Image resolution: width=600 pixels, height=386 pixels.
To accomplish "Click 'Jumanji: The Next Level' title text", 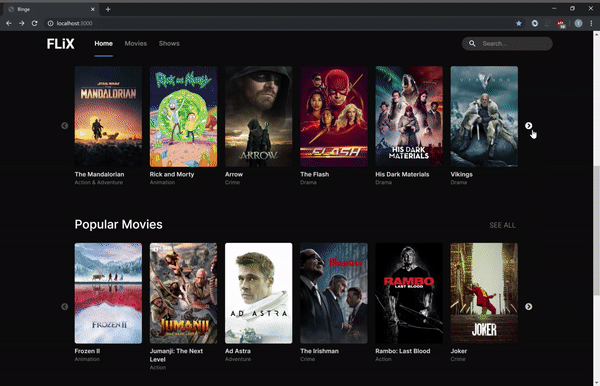I will tap(176, 355).
